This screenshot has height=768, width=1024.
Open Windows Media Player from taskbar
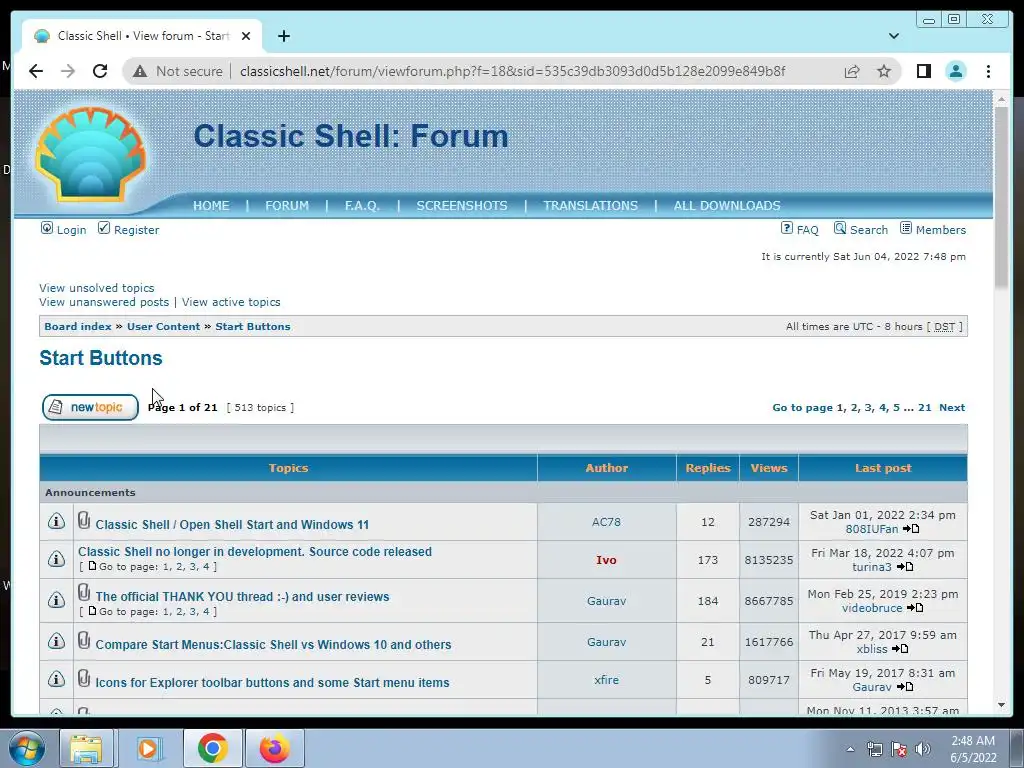pyautogui.click(x=148, y=748)
